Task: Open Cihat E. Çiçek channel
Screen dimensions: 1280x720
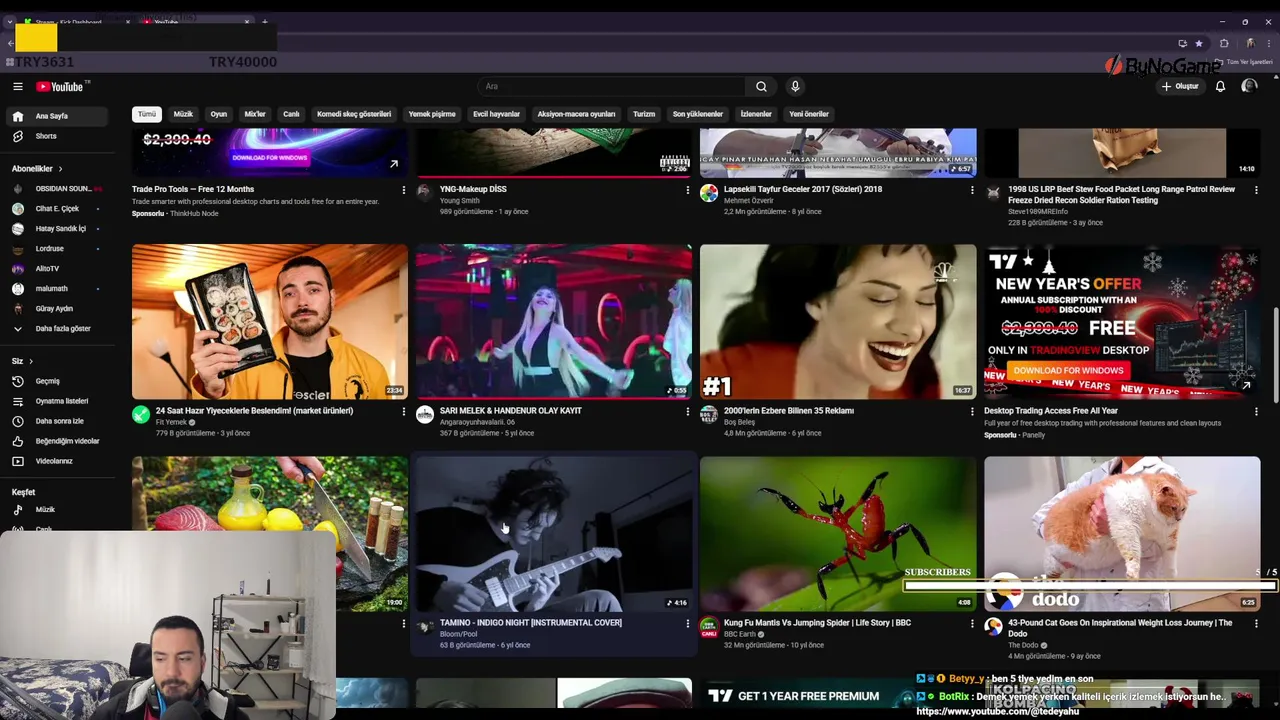Action: coord(55,209)
